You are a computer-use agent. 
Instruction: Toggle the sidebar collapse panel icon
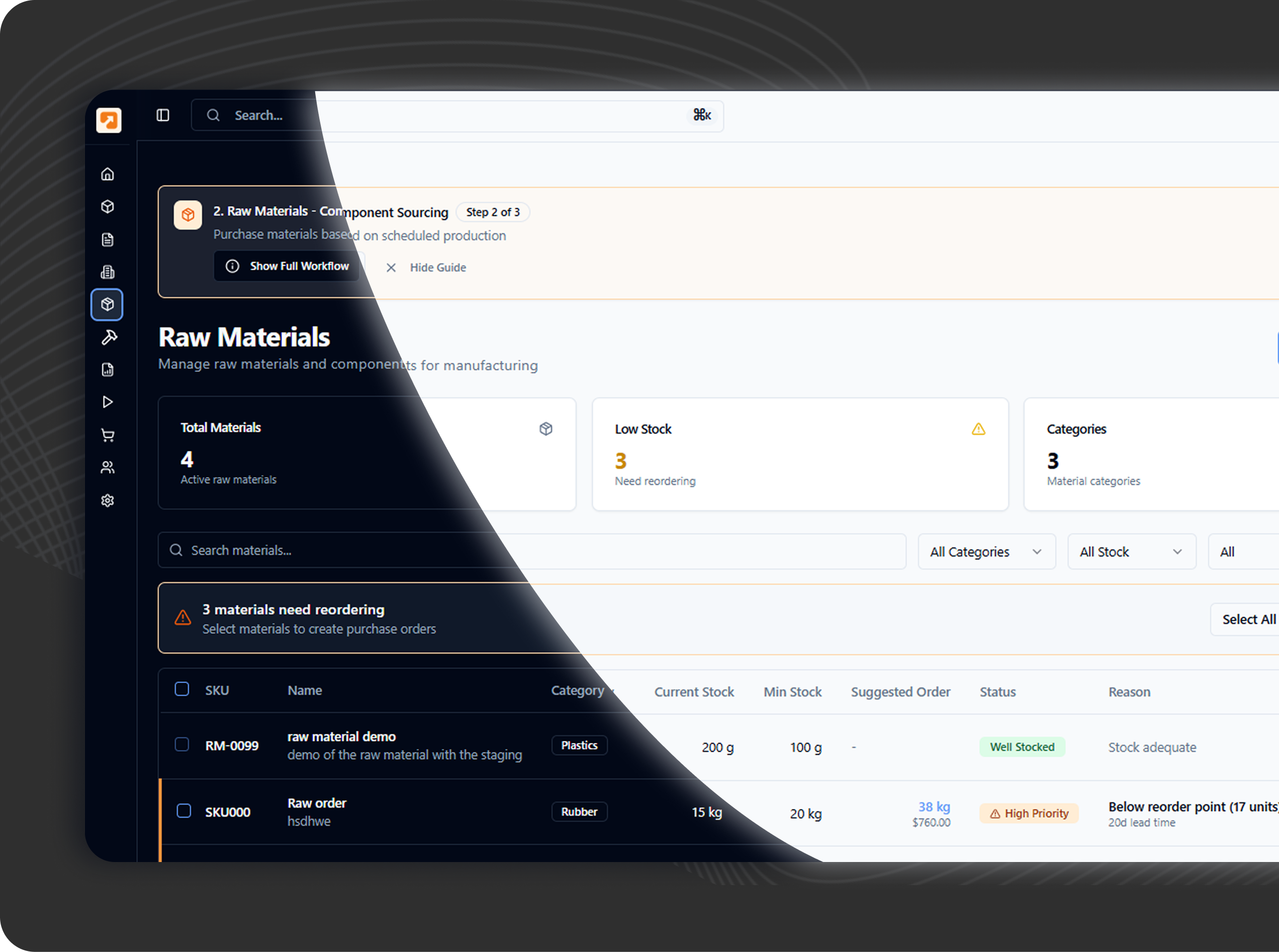click(162, 115)
